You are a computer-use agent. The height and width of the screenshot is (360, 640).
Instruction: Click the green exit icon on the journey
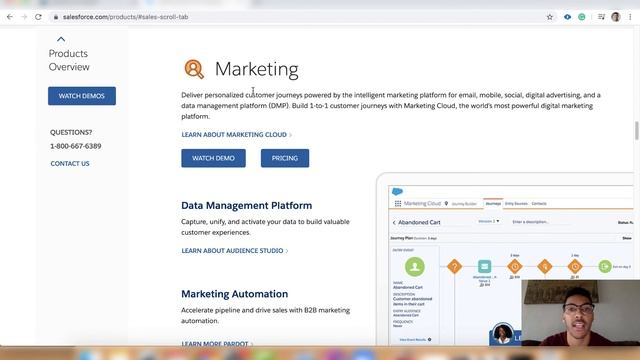click(x=605, y=267)
